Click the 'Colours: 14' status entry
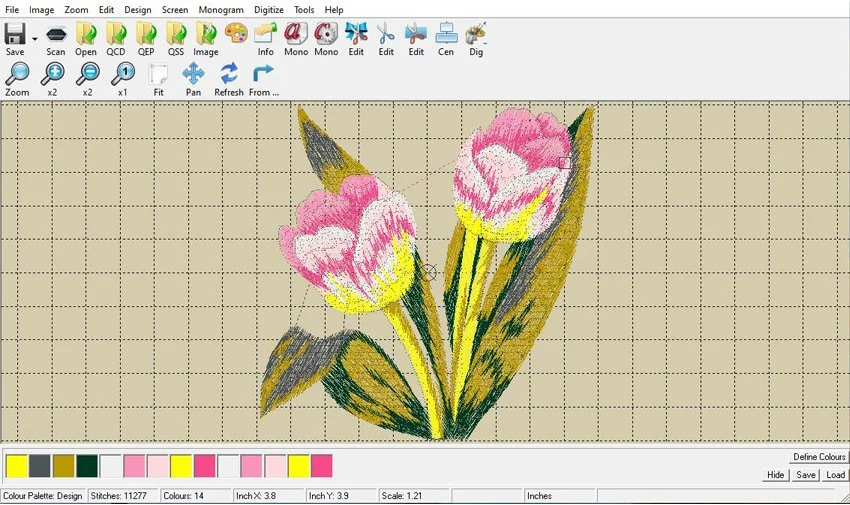This screenshot has height=505, width=850. (x=183, y=496)
